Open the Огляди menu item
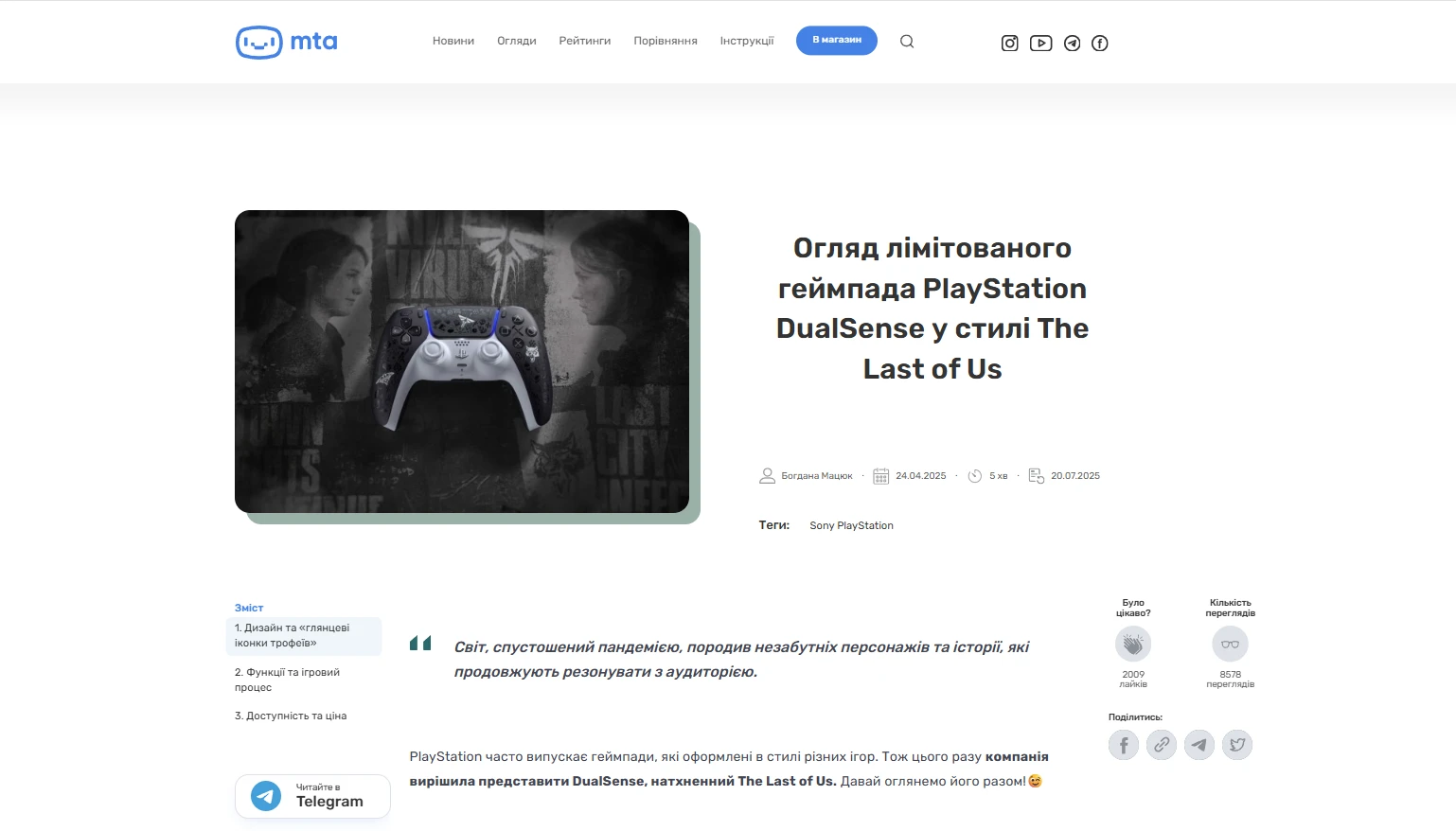1456x831 pixels. click(x=517, y=42)
